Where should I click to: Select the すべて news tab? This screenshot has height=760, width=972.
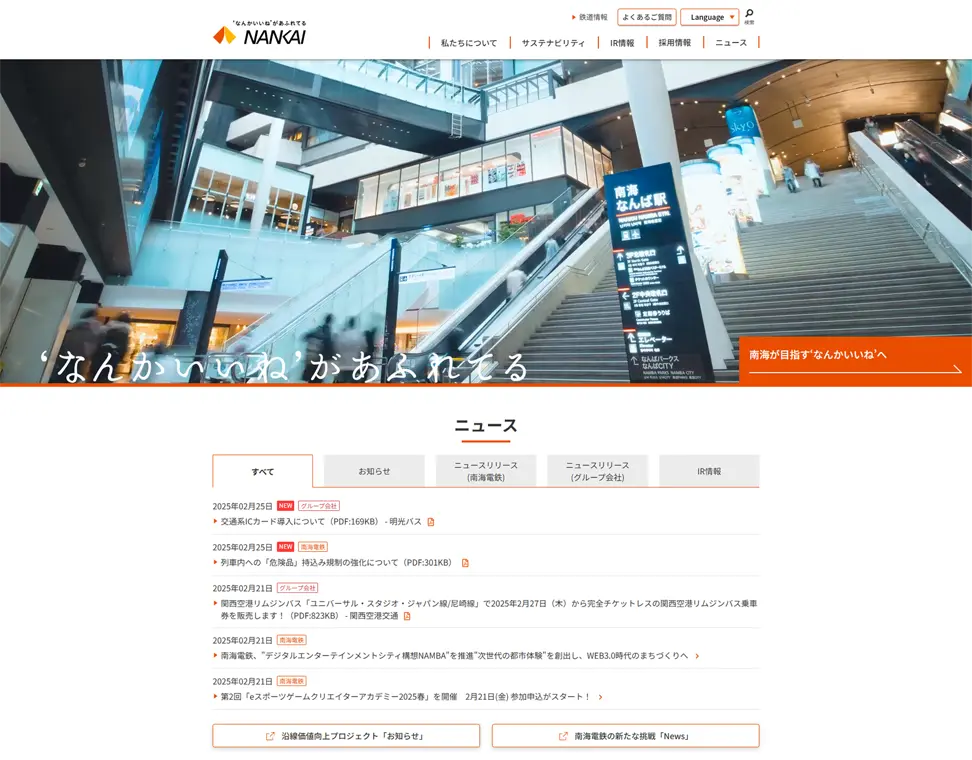click(x=263, y=472)
